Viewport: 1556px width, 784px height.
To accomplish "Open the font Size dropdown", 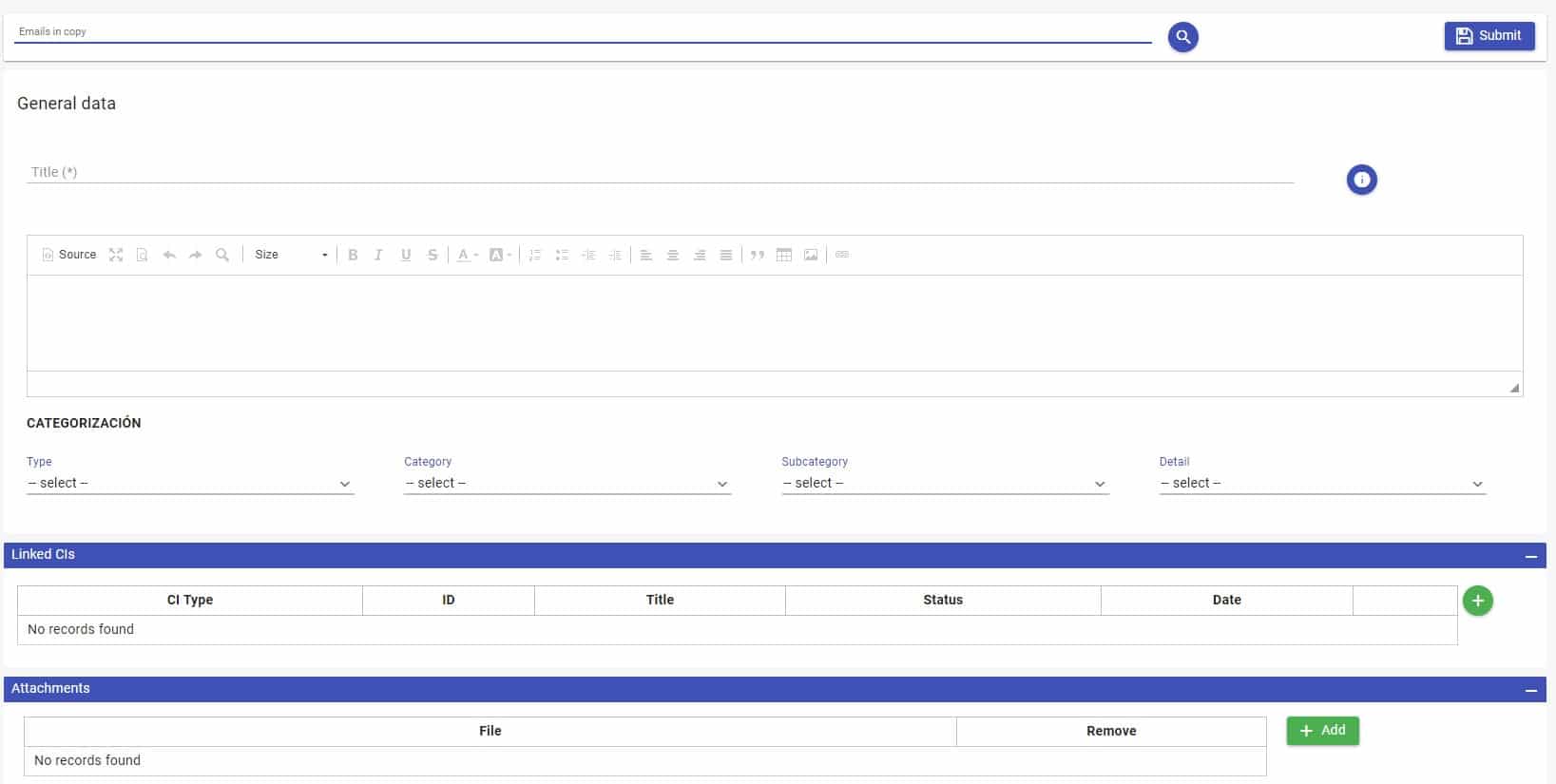I will tap(291, 255).
